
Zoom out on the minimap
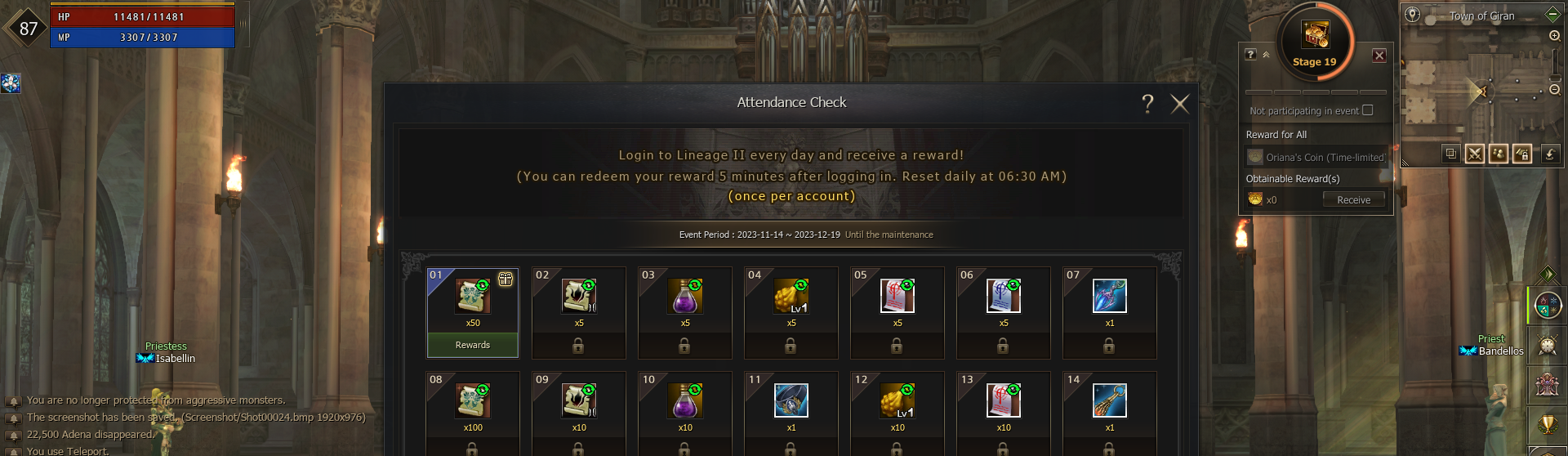coord(1554,89)
